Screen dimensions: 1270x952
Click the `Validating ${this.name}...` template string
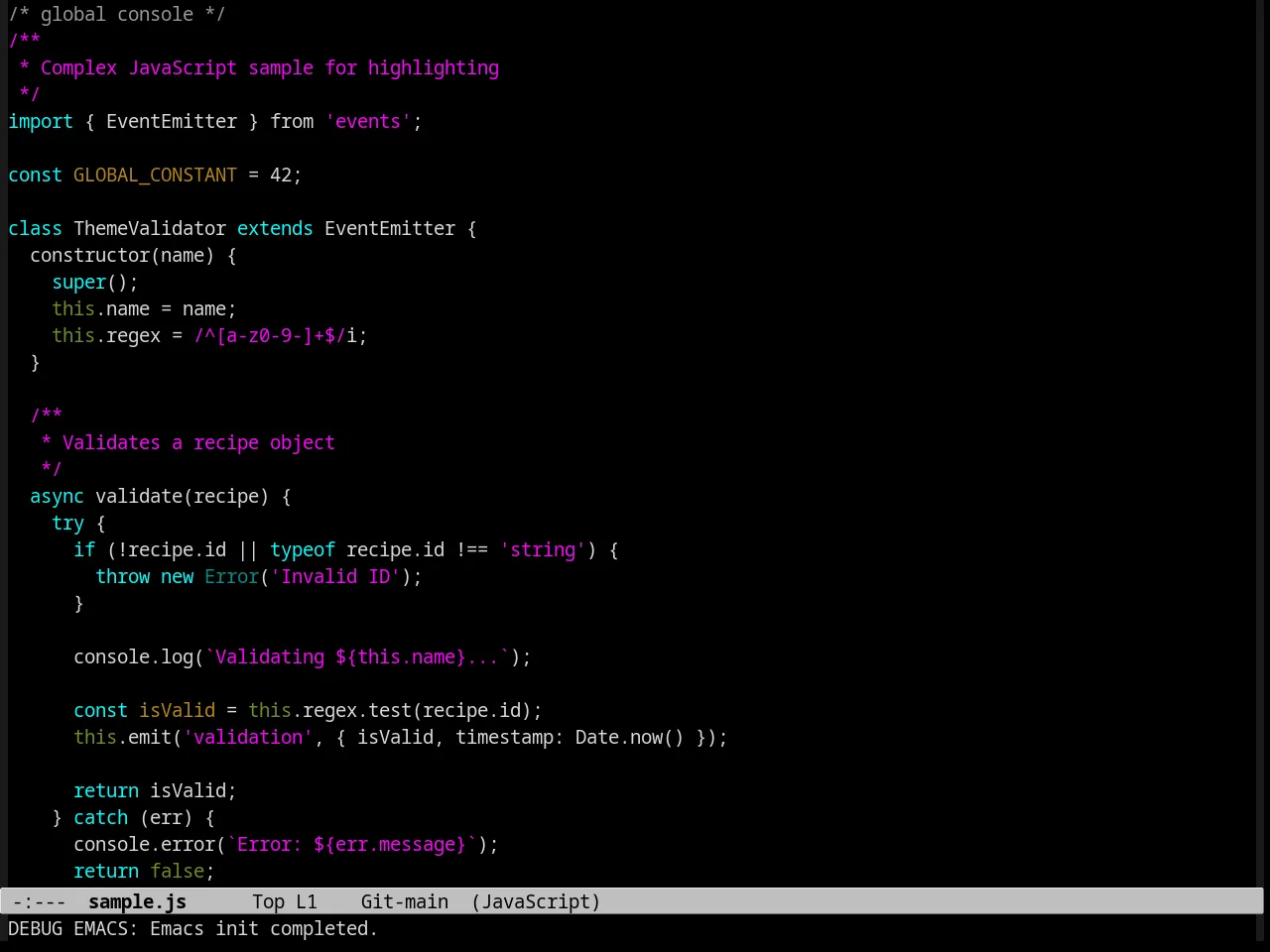tap(357, 656)
